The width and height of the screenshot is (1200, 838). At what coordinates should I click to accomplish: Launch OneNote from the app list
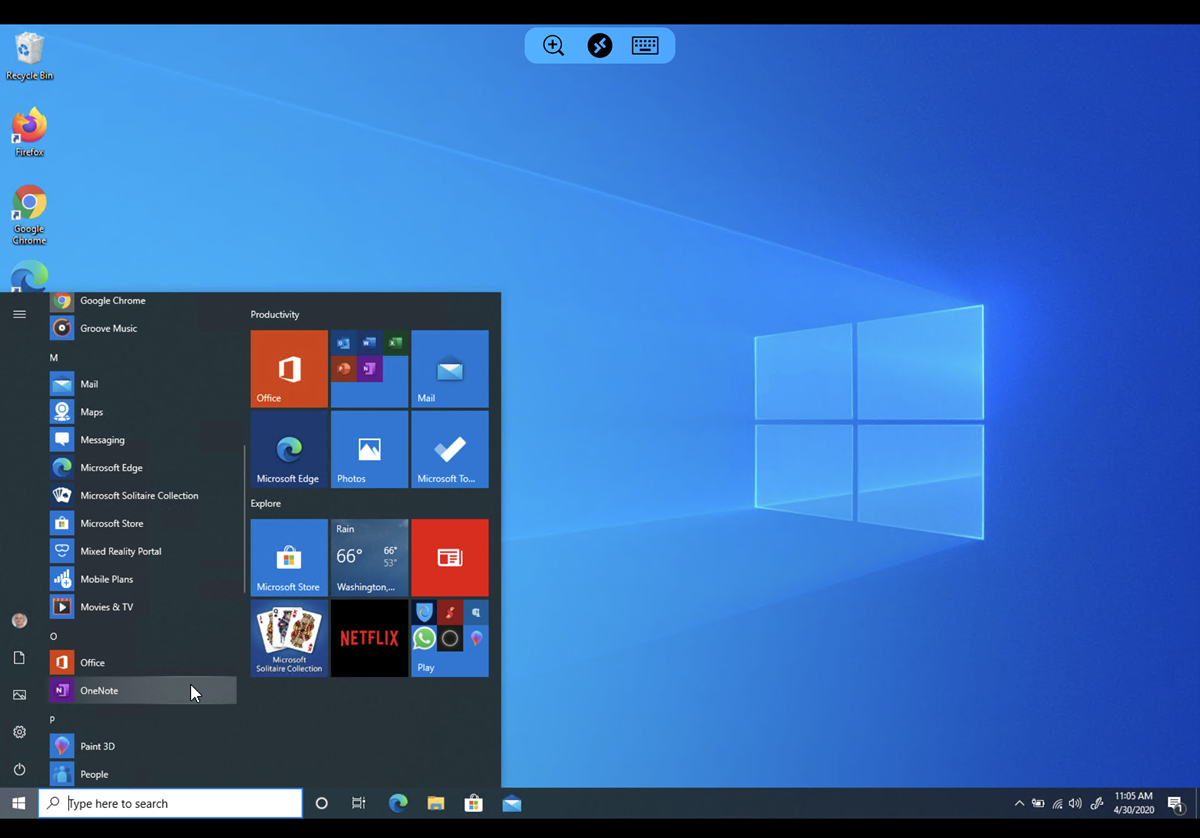pos(143,691)
